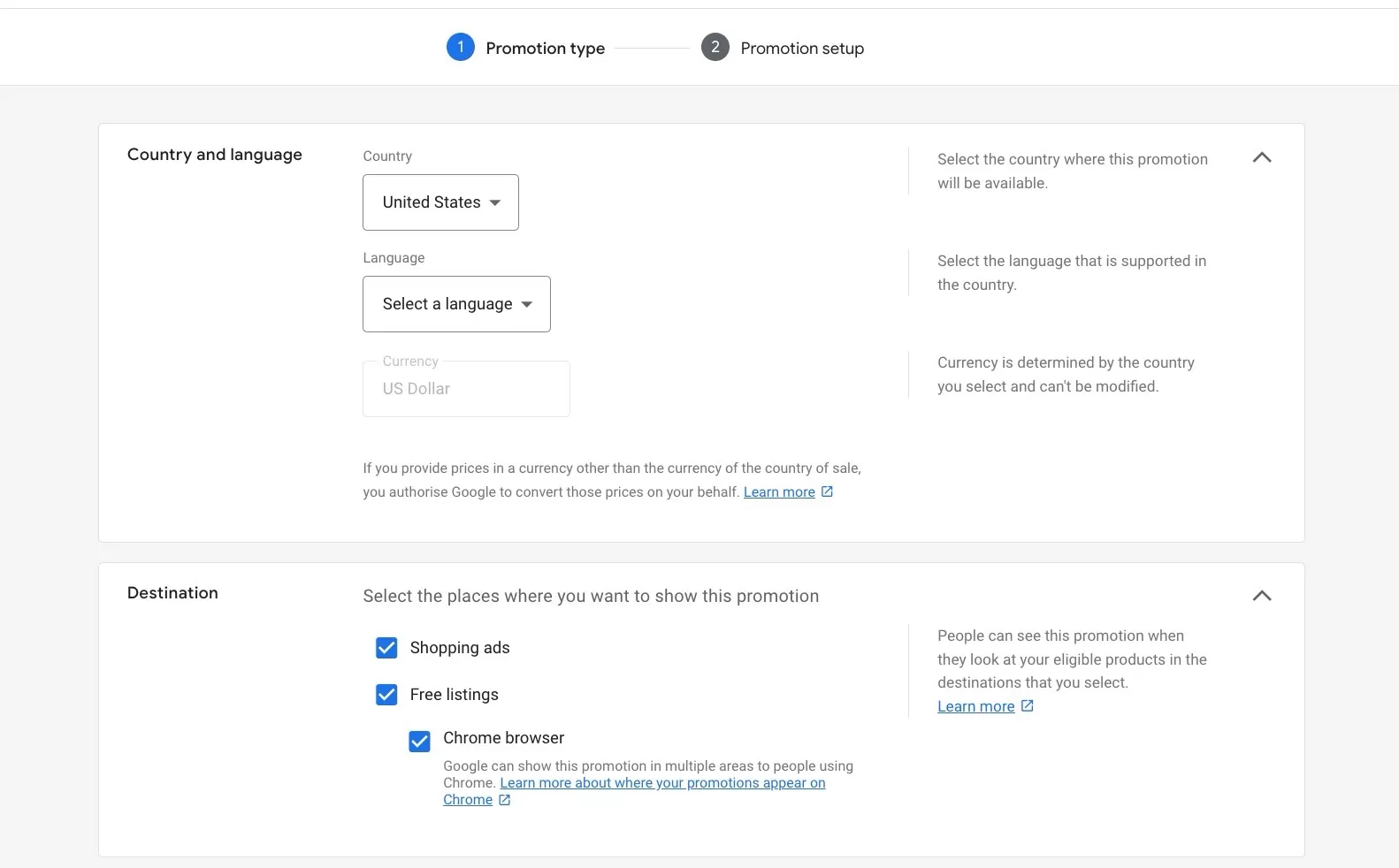Click the Shopping ads label
The width and height of the screenshot is (1399, 868).
click(460, 648)
